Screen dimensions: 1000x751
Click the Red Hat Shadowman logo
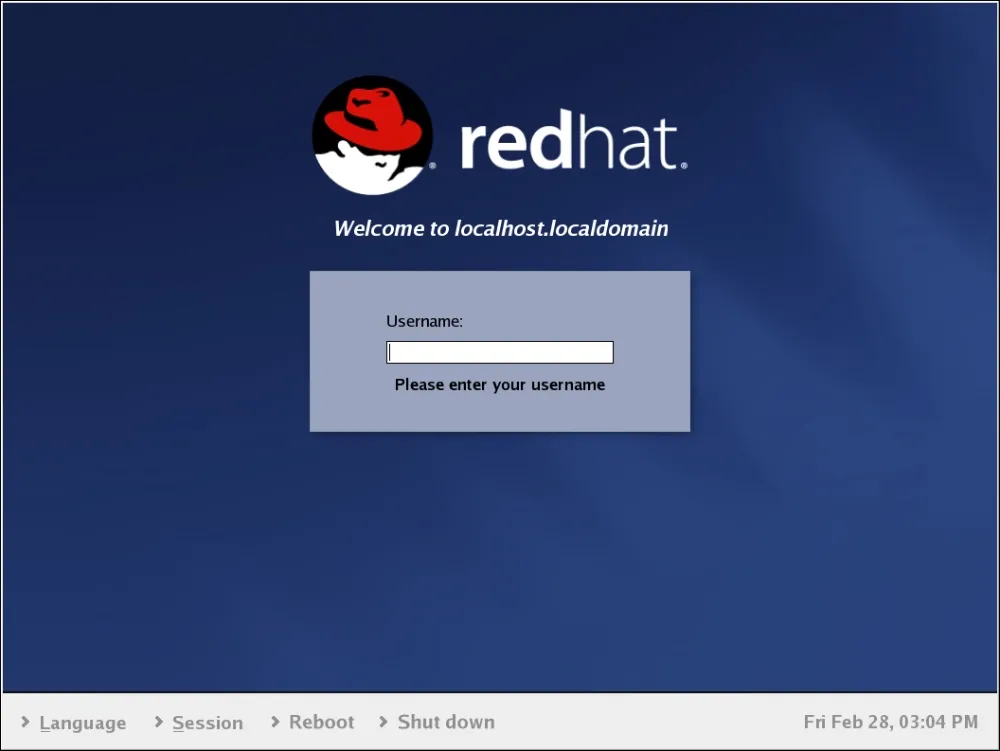tap(372, 135)
